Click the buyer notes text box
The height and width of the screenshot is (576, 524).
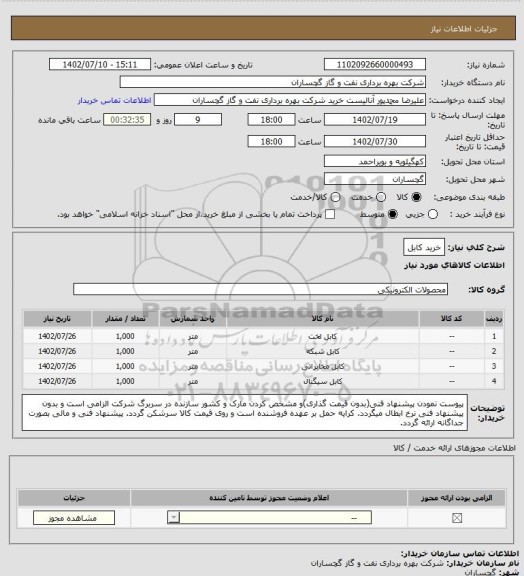point(245,413)
